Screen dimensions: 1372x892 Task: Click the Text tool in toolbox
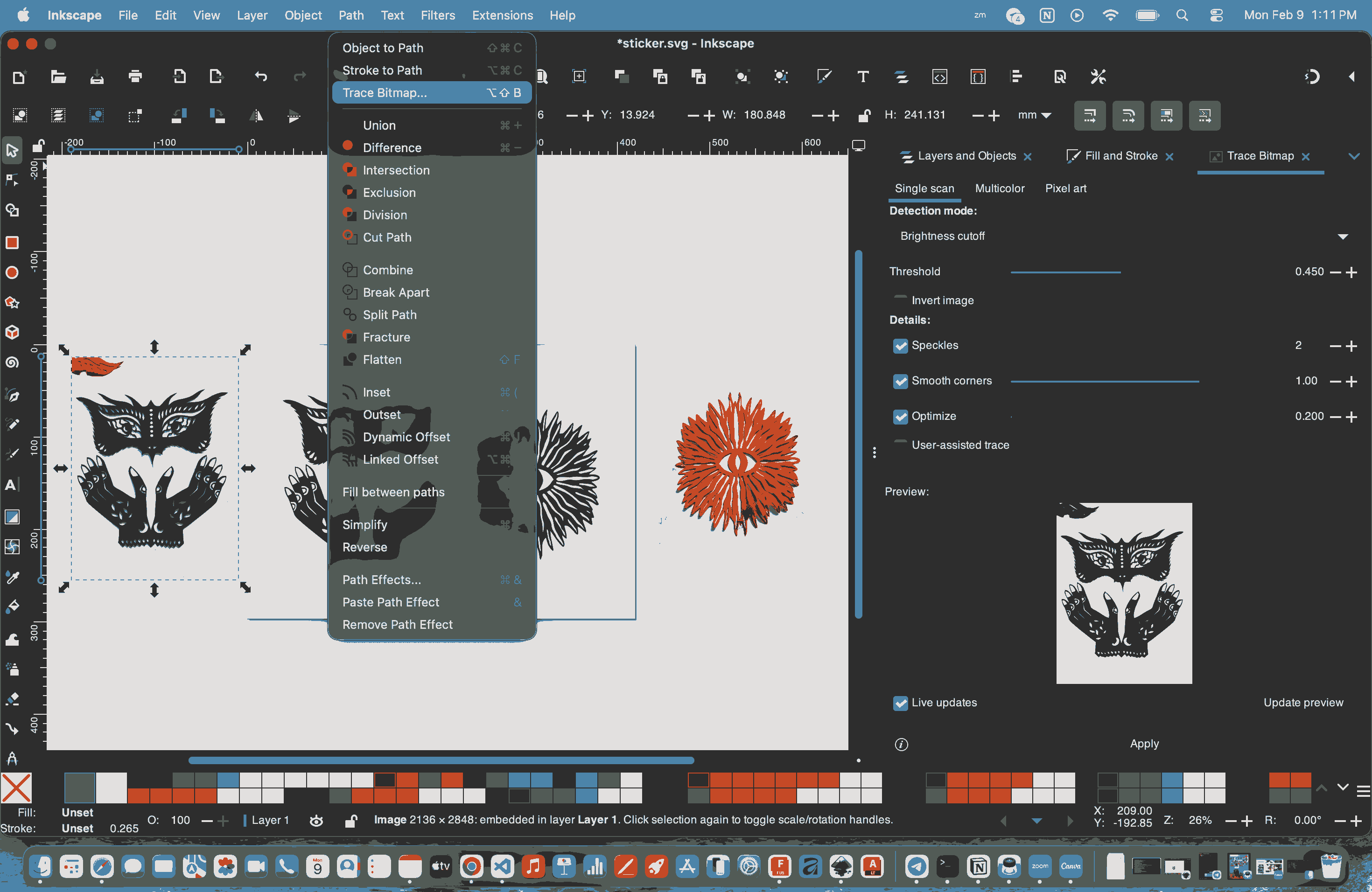tap(12, 485)
